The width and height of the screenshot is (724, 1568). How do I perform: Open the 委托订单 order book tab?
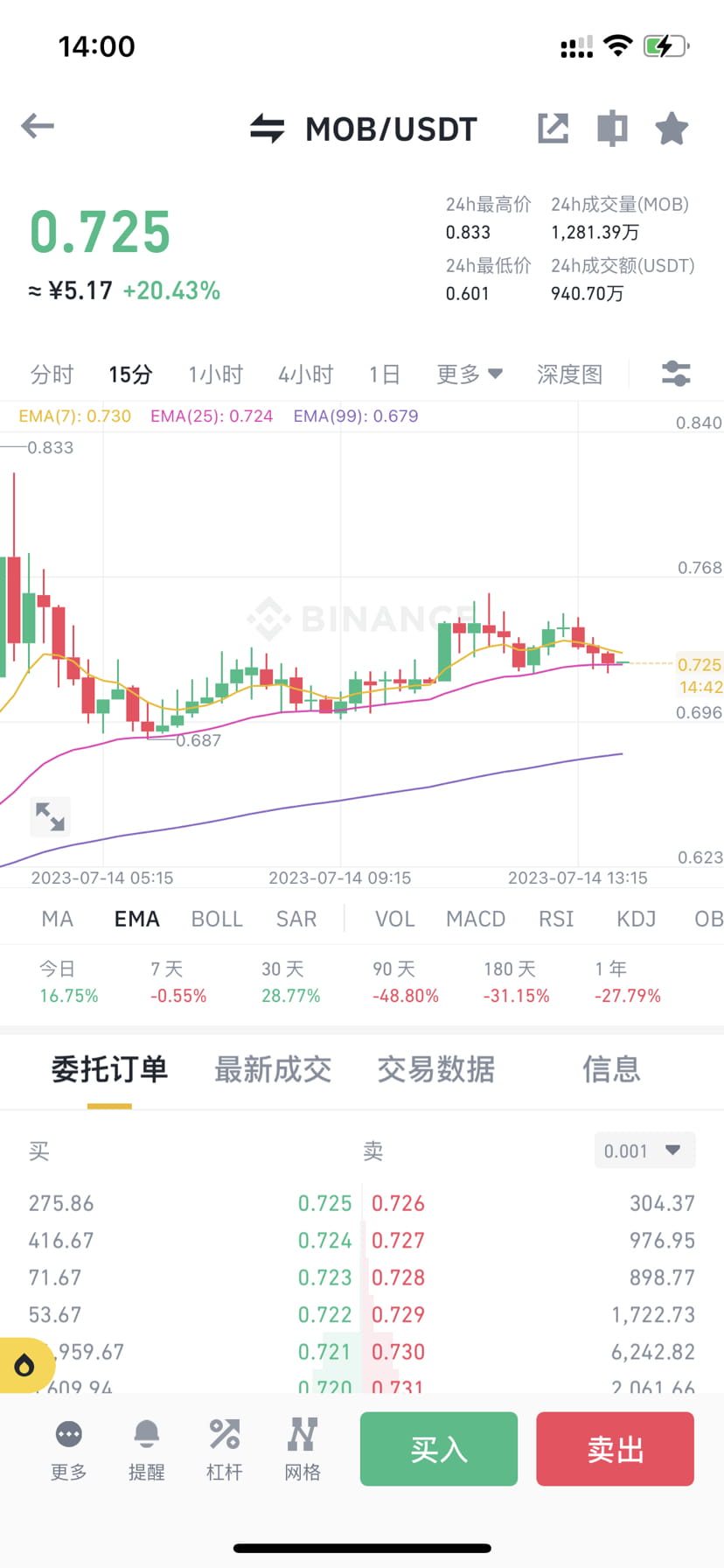pyautogui.click(x=109, y=1069)
